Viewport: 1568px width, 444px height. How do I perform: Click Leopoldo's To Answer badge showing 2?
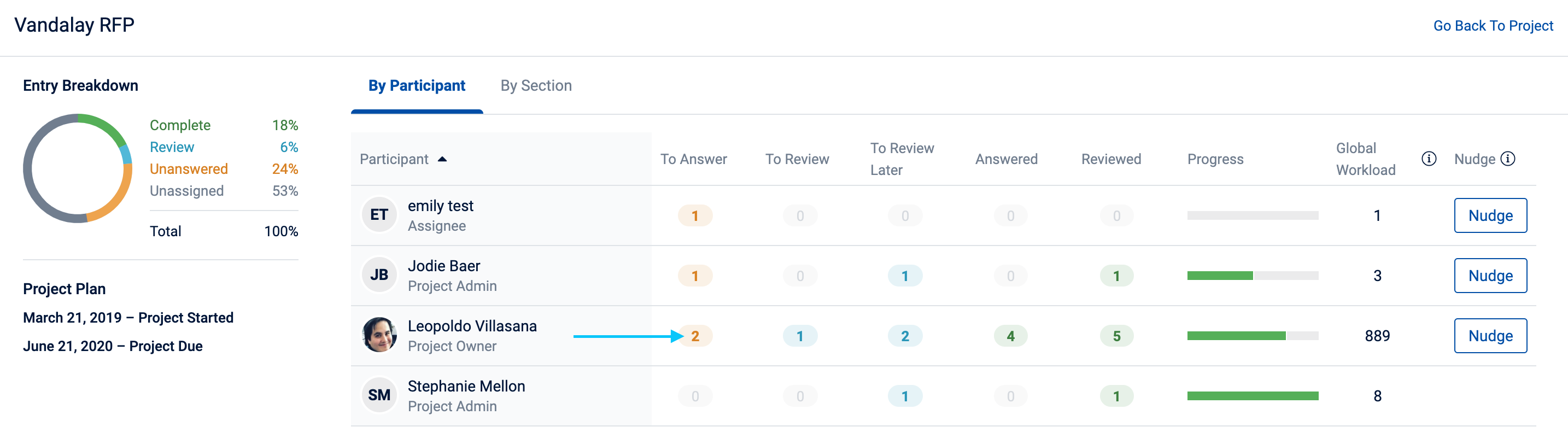(x=695, y=336)
